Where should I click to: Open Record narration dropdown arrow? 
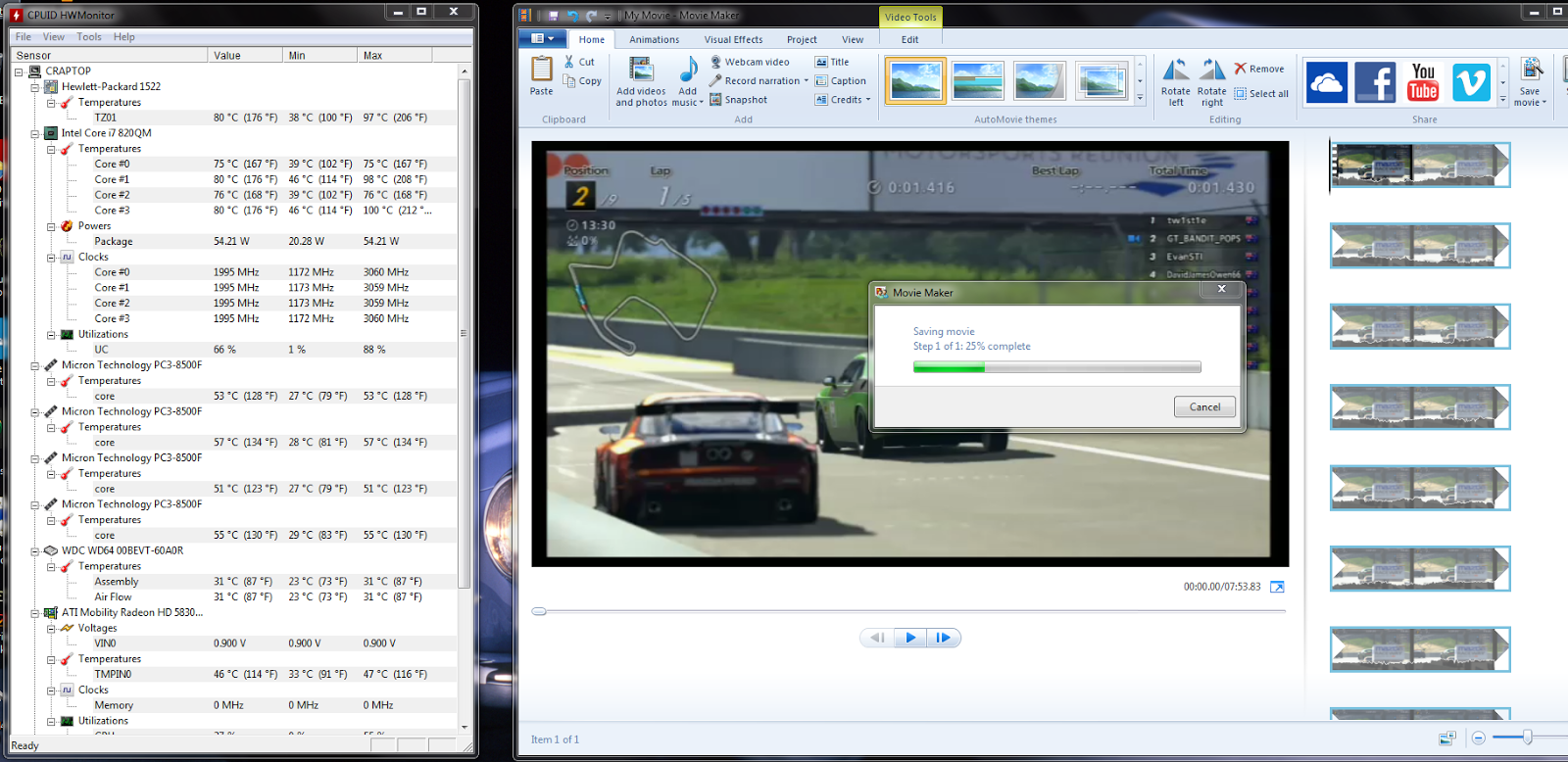(807, 81)
